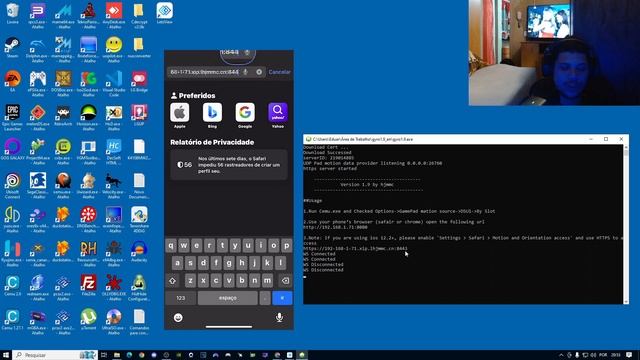Tap the microphone in the address bar

coord(245,72)
